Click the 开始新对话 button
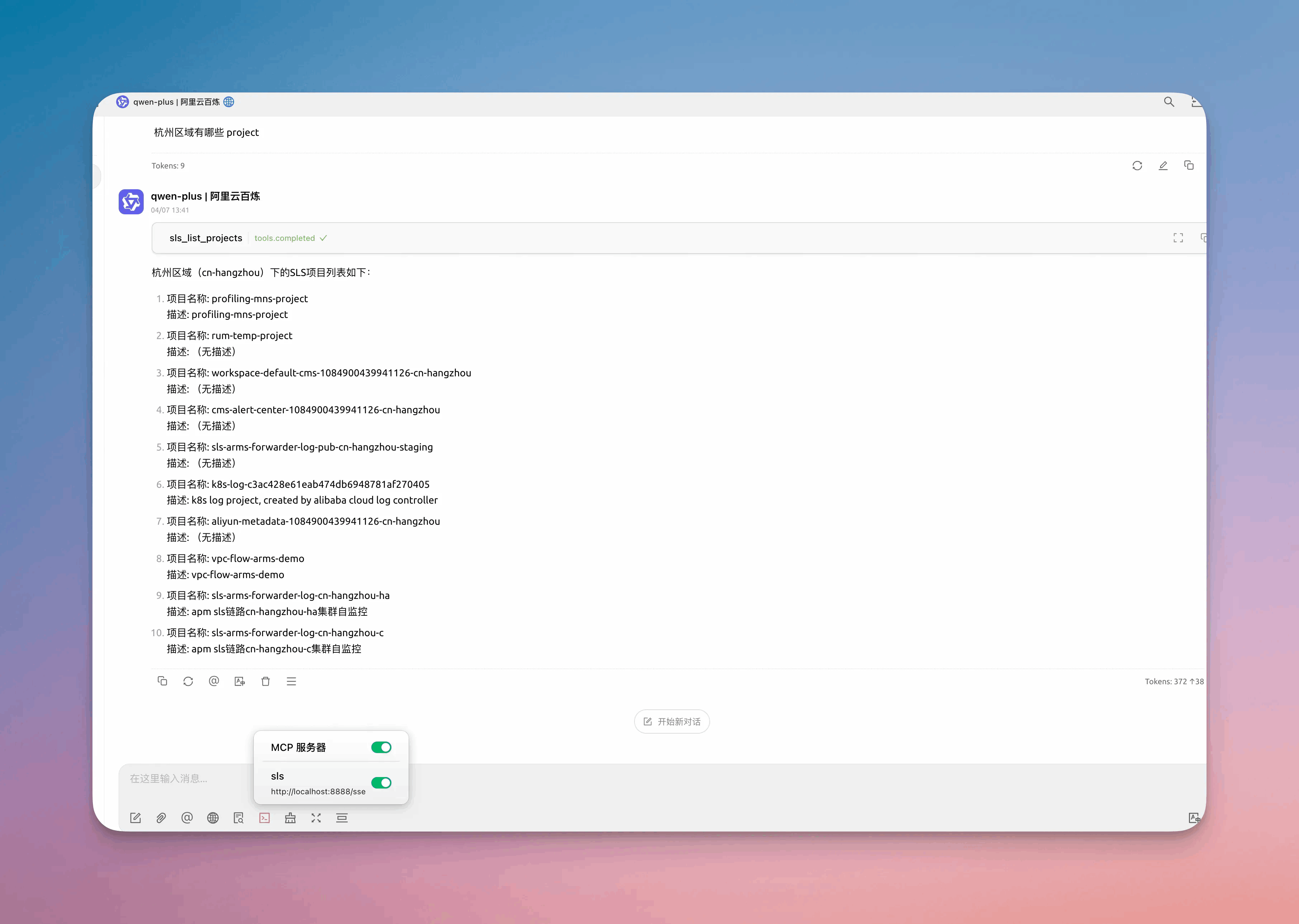Viewport: 1299px width, 924px height. coord(671,721)
